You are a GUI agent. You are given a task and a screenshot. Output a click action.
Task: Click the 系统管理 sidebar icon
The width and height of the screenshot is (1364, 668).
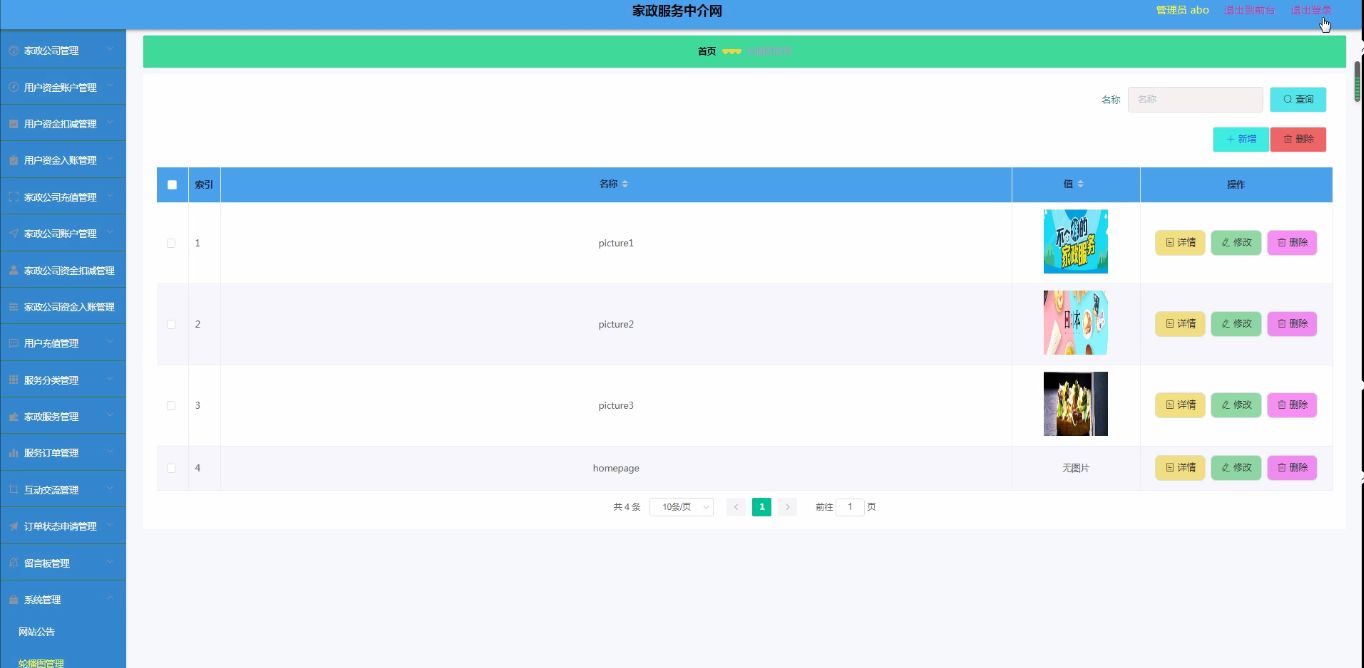pyautogui.click(x=13, y=600)
